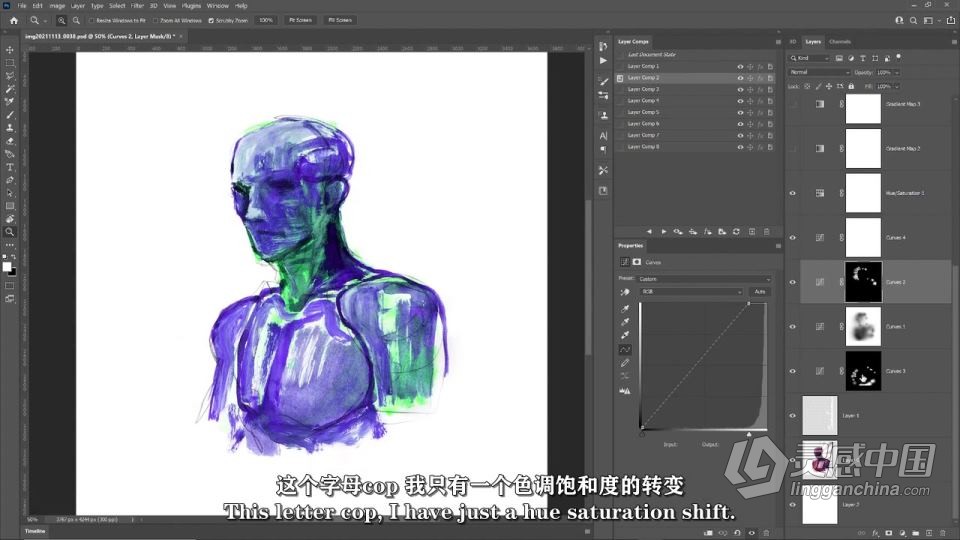The image size is (960, 540).
Task: Open the RGB channel dropdown
Action: pos(691,291)
